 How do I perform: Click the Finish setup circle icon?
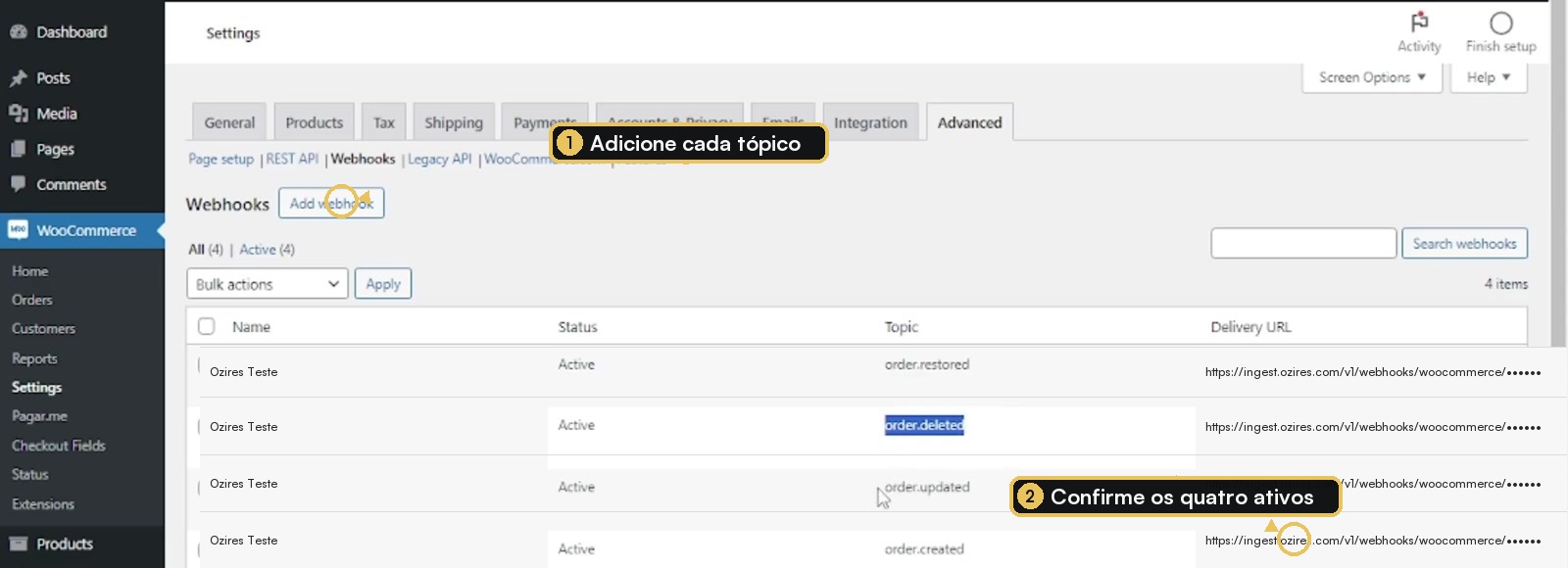[1500, 23]
